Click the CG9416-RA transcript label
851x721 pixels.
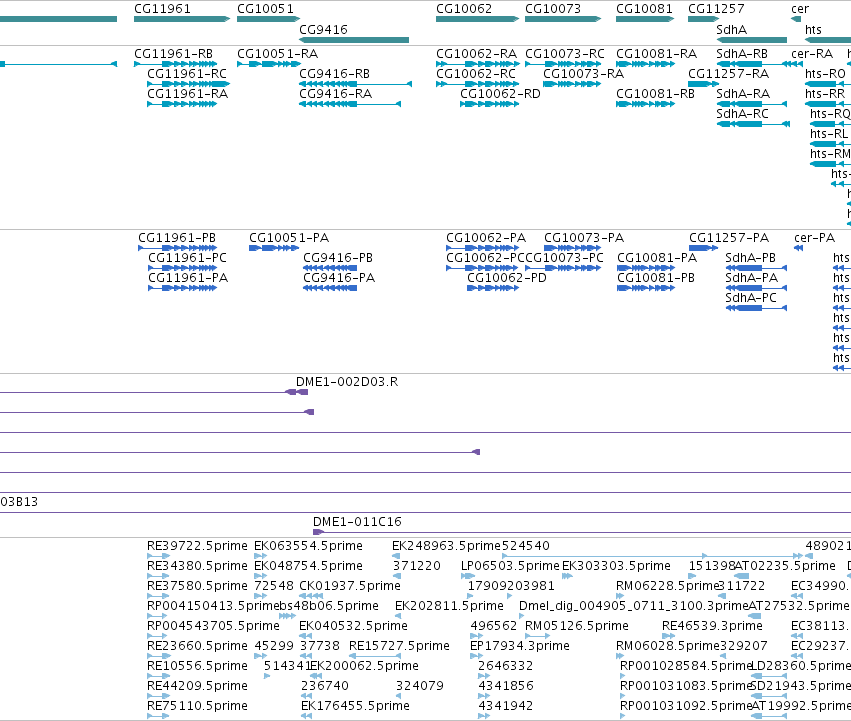[335, 94]
